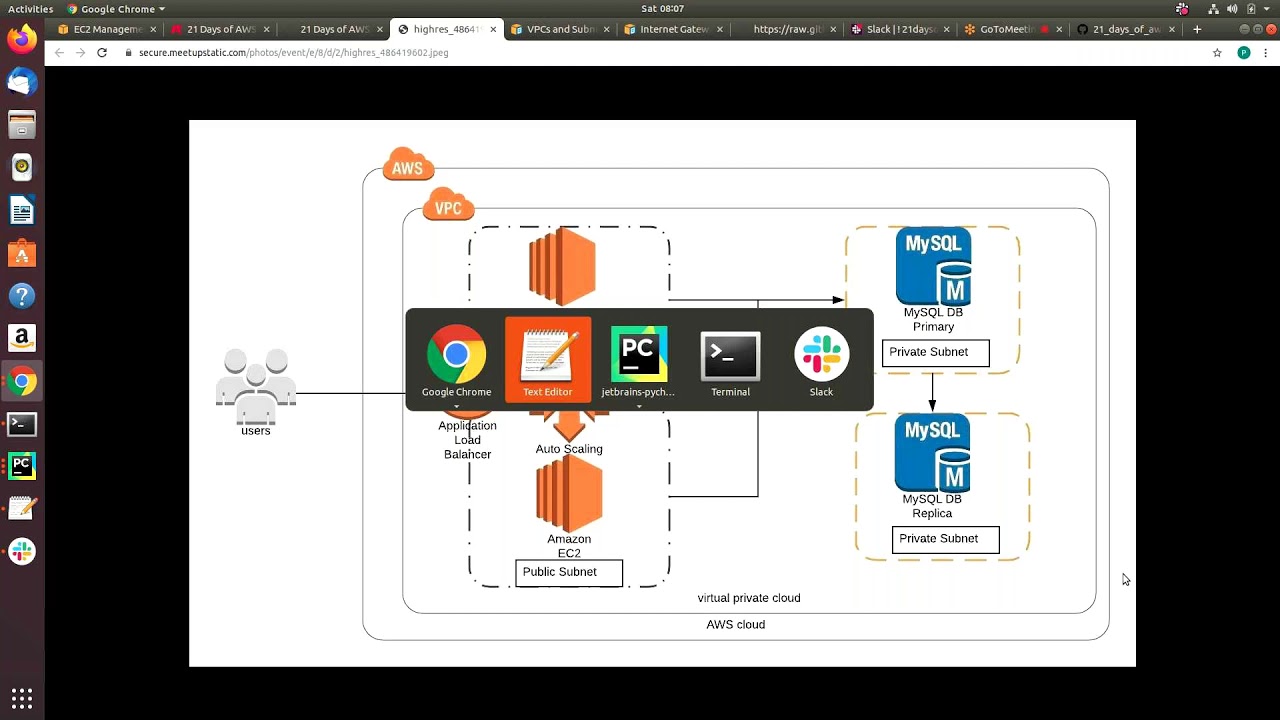This screenshot has height=720, width=1280.
Task: Open the Files manager in the dock
Action: [x=22, y=125]
